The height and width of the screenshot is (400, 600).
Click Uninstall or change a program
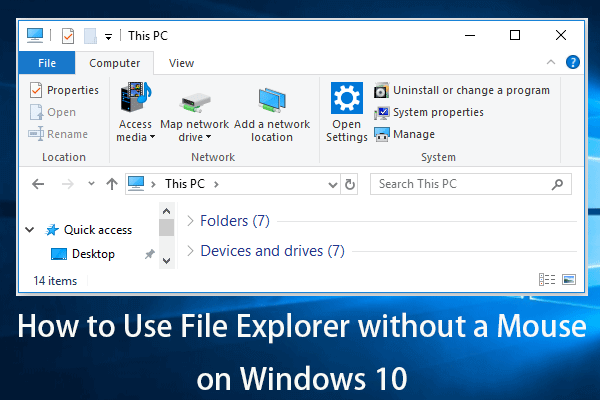point(461,90)
